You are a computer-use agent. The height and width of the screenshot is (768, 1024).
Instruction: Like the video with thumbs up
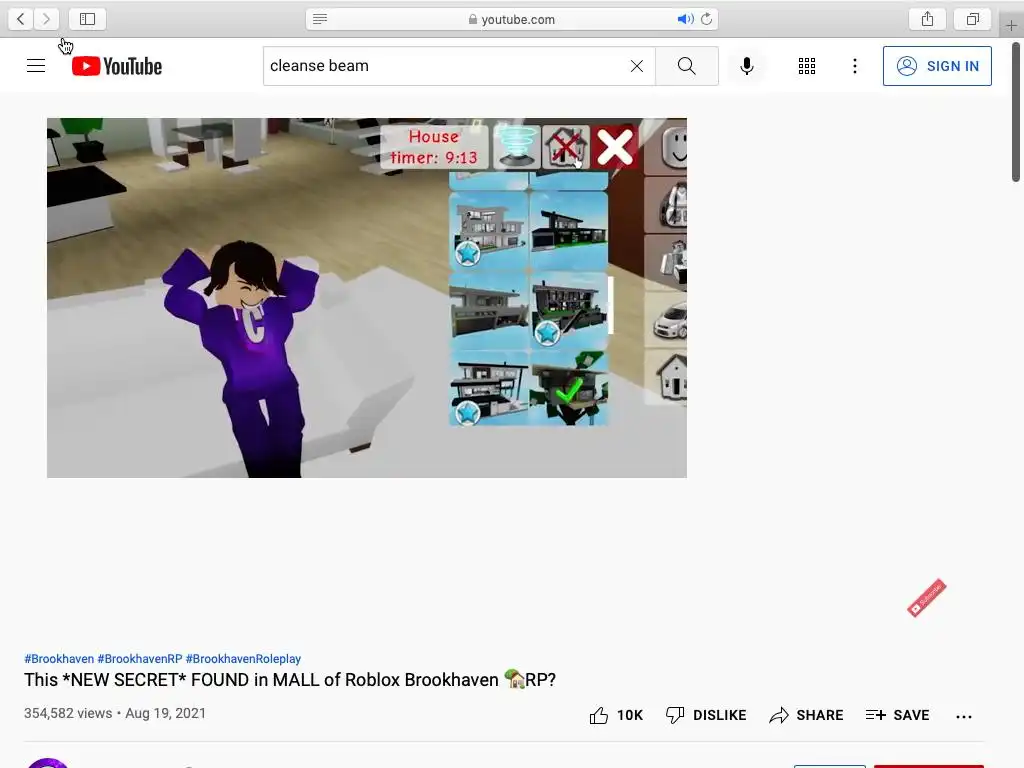pyautogui.click(x=616, y=716)
